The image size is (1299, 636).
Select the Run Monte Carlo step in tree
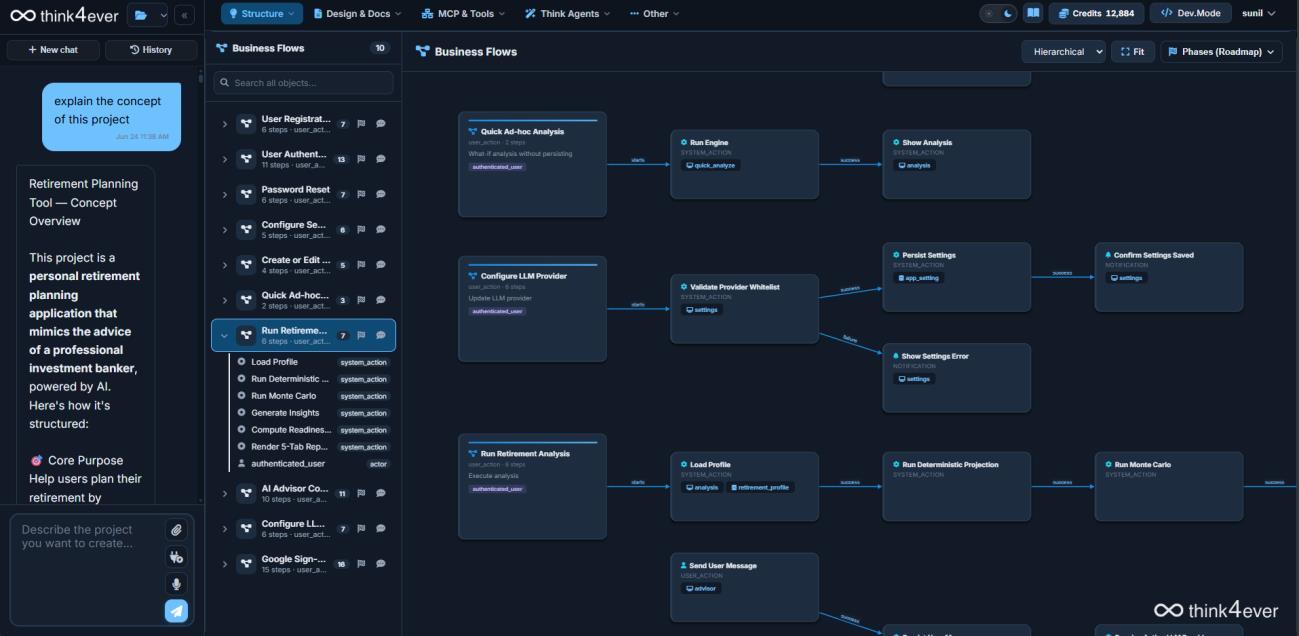[312, 396]
